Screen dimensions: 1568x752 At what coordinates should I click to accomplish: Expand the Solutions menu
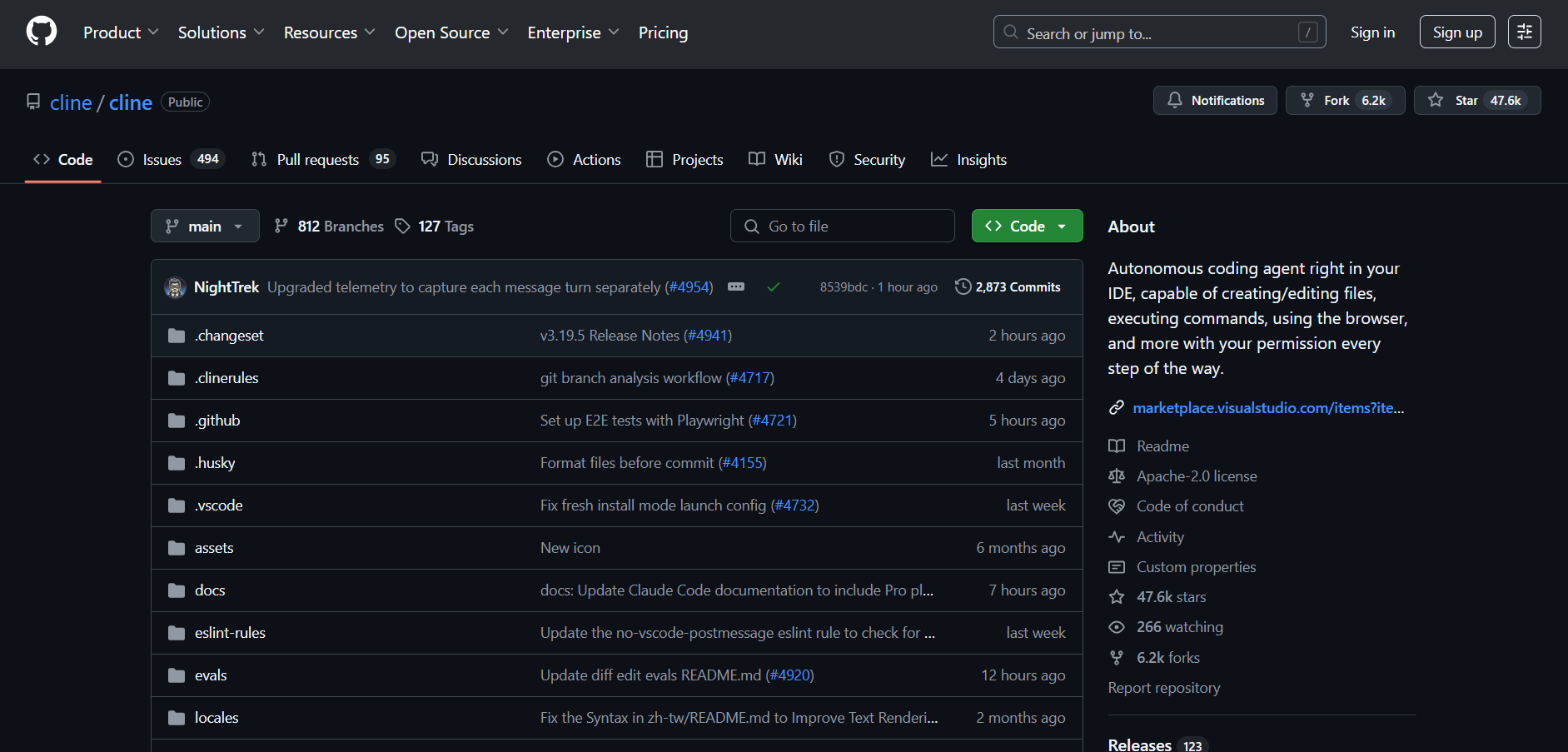pyautogui.click(x=222, y=32)
